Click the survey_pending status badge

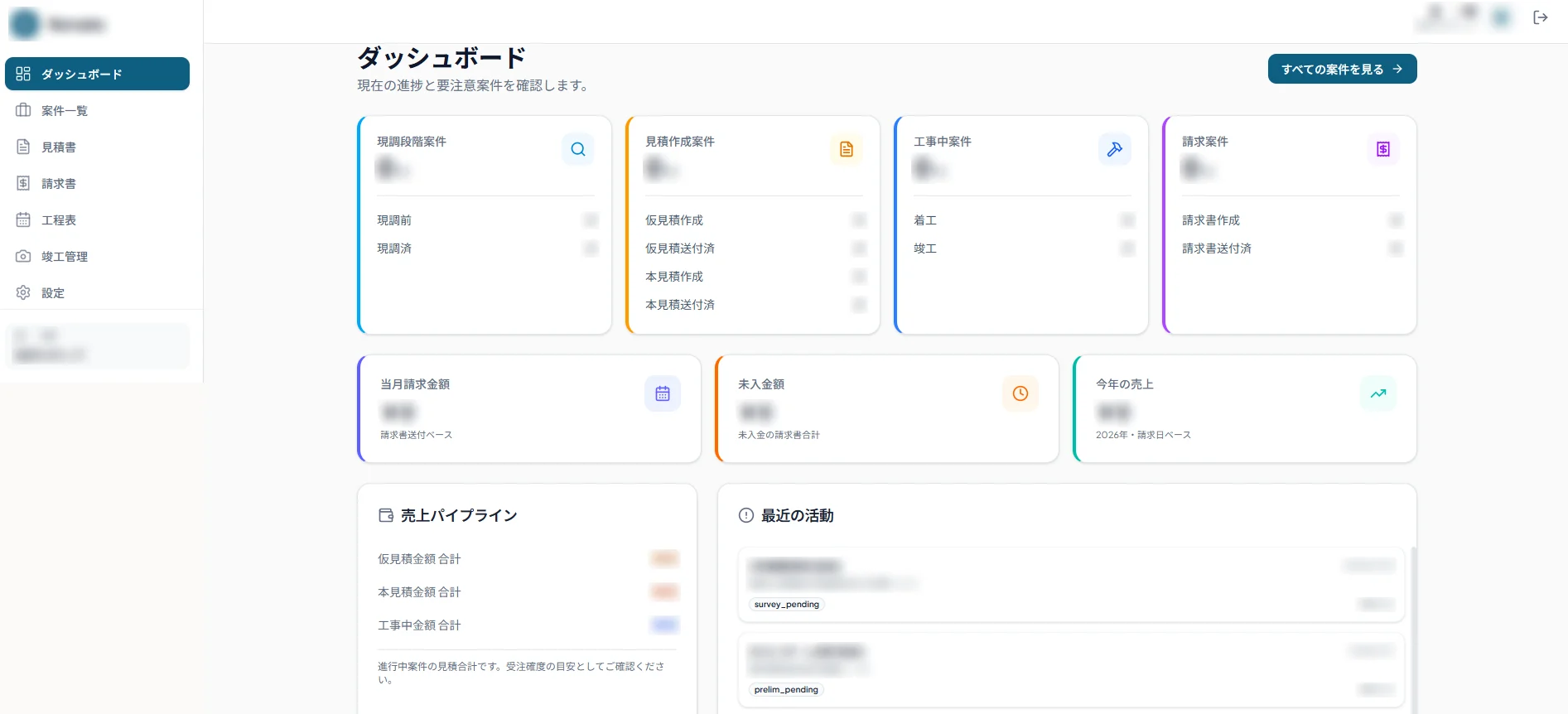(787, 605)
